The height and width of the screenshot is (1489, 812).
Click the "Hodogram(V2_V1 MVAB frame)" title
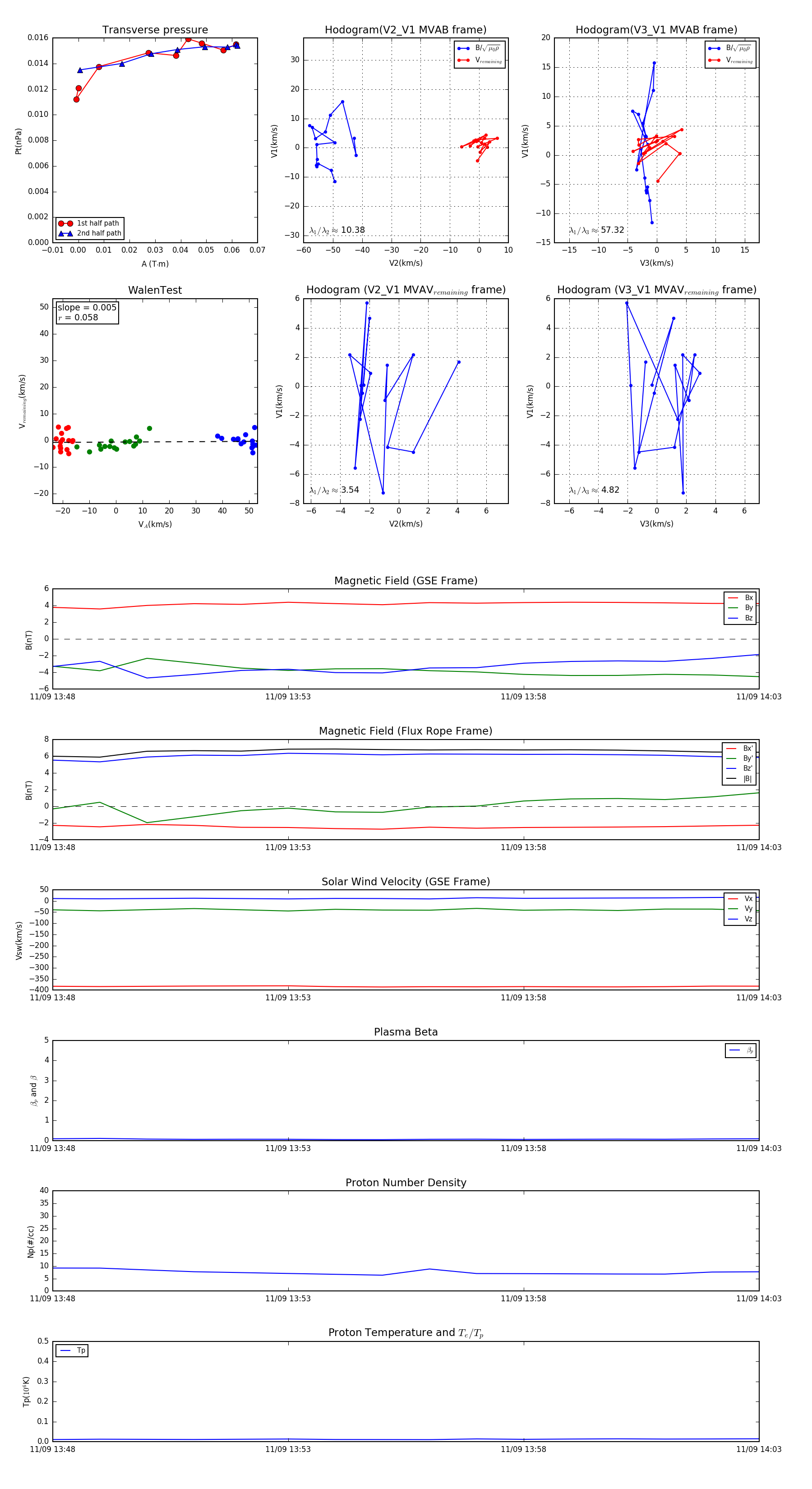pyautogui.click(x=406, y=30)
